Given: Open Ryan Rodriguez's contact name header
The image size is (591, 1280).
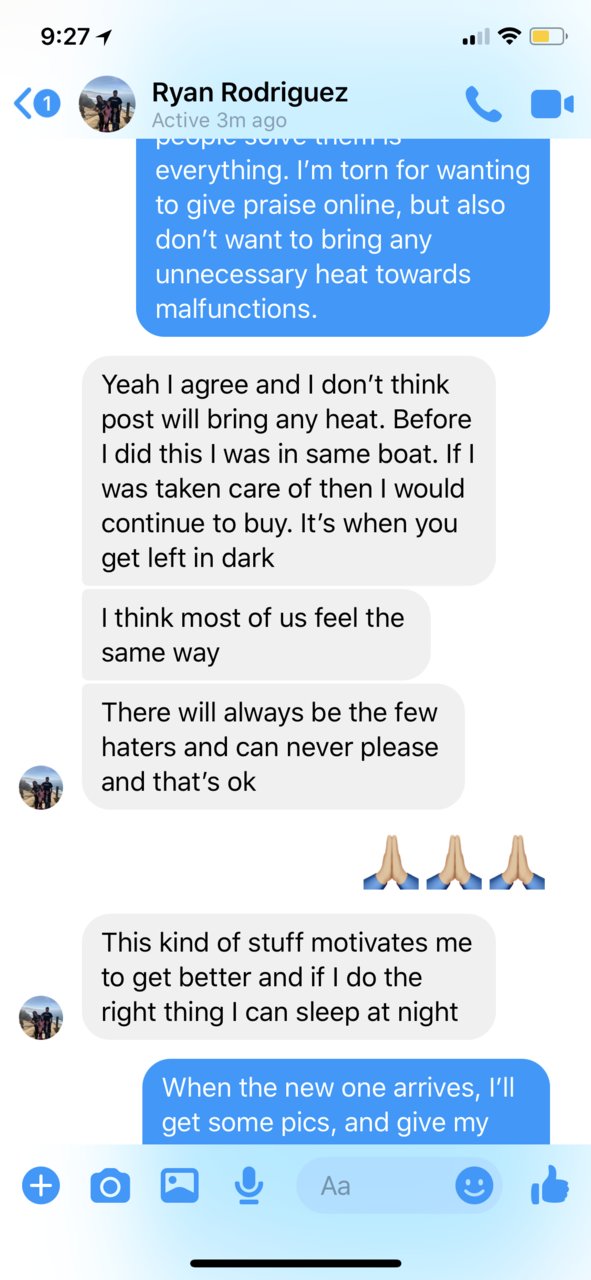Looking at the screenshot, I should [250, 93].
